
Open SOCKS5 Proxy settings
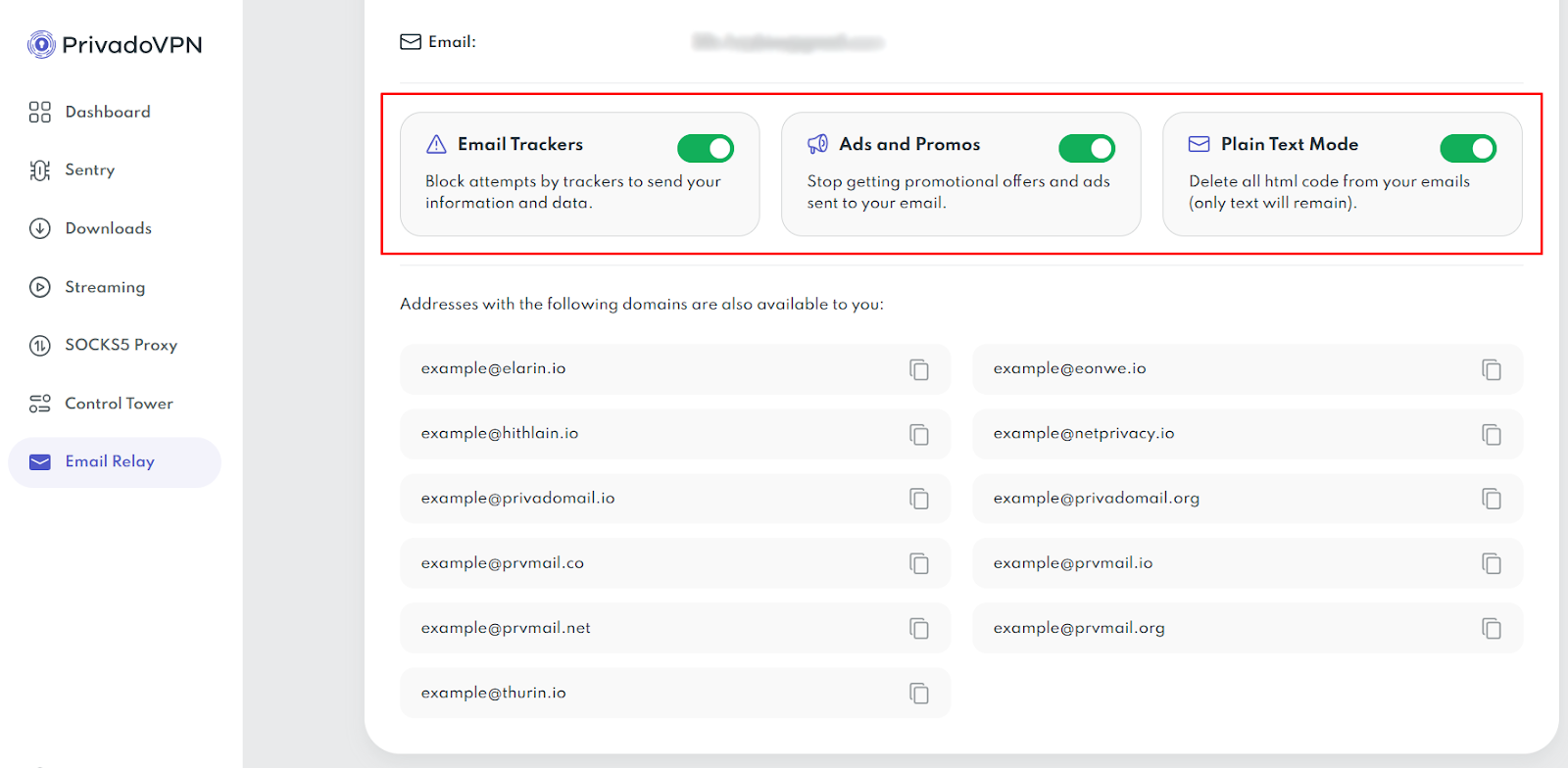click(x=121, y=345)
